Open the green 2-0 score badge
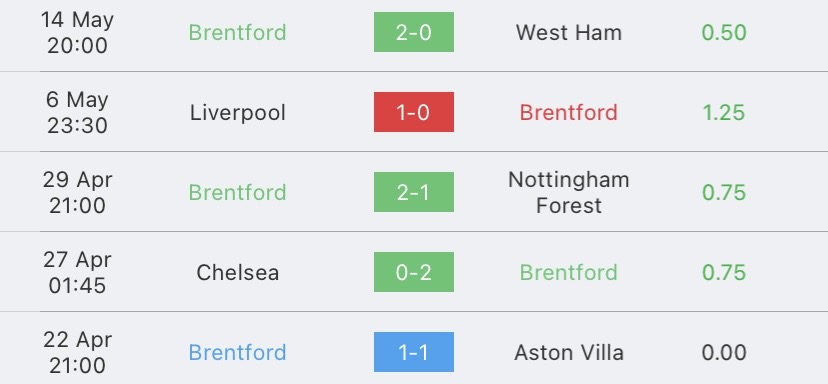828x384 pixels. click(413, 32)
